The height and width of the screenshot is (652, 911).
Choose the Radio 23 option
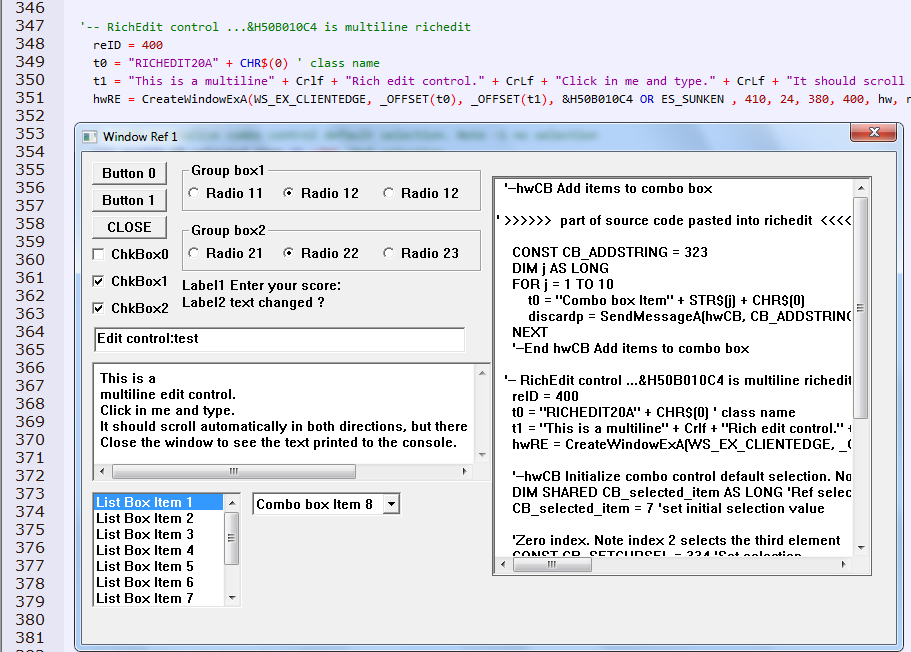389,253
